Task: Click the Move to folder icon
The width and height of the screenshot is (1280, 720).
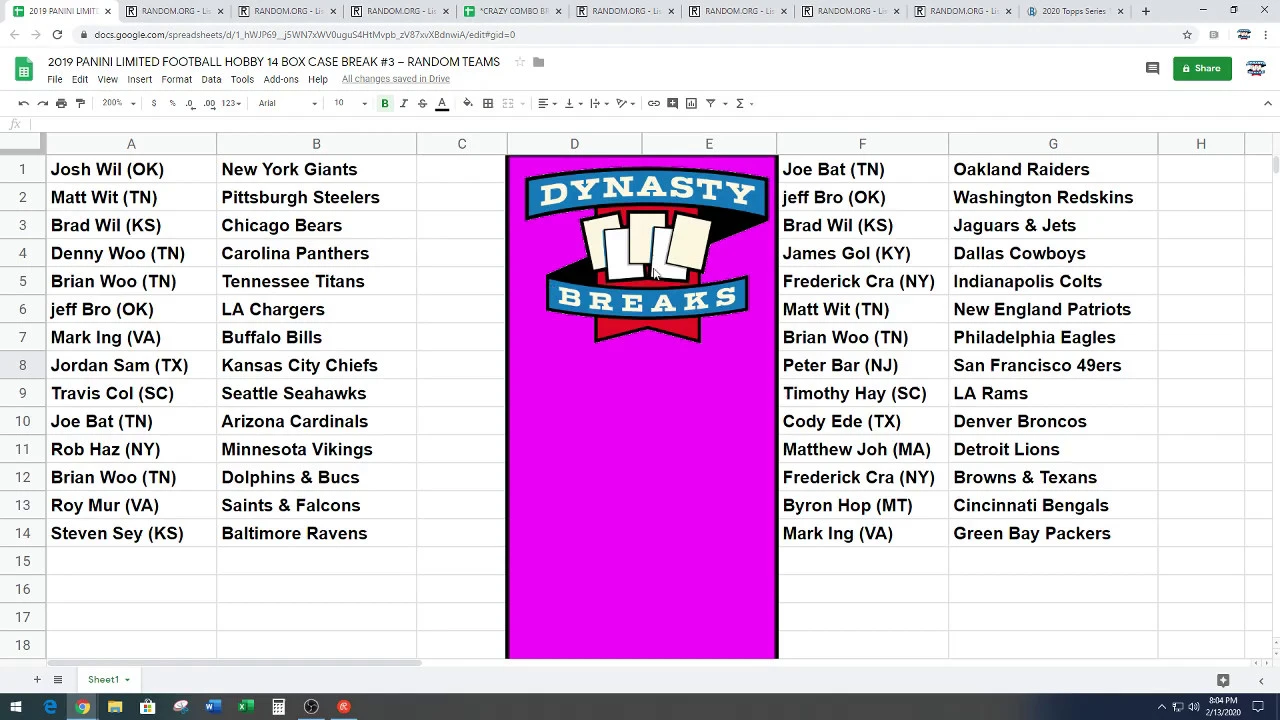Action: (x=538, y=62)
